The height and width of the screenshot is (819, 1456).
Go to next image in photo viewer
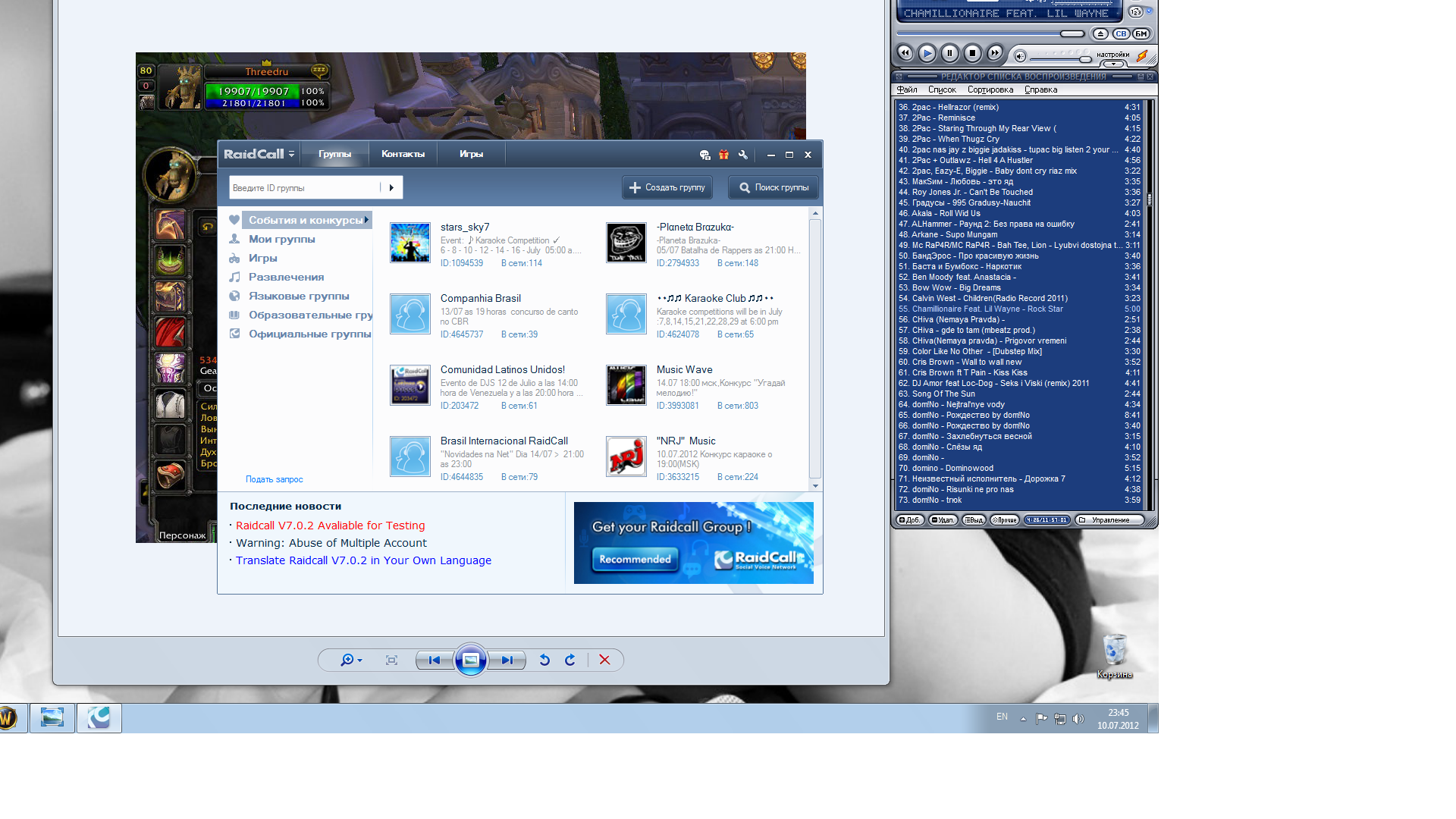(507, 661)
